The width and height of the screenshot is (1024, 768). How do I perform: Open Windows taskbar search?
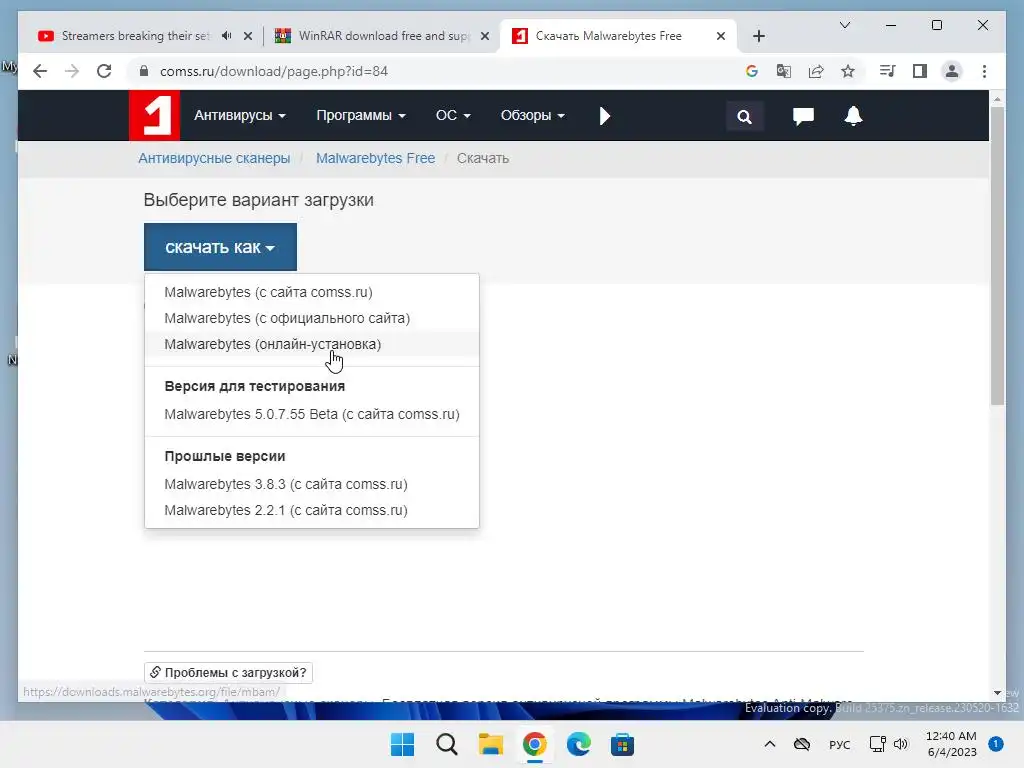click(447, 744)
